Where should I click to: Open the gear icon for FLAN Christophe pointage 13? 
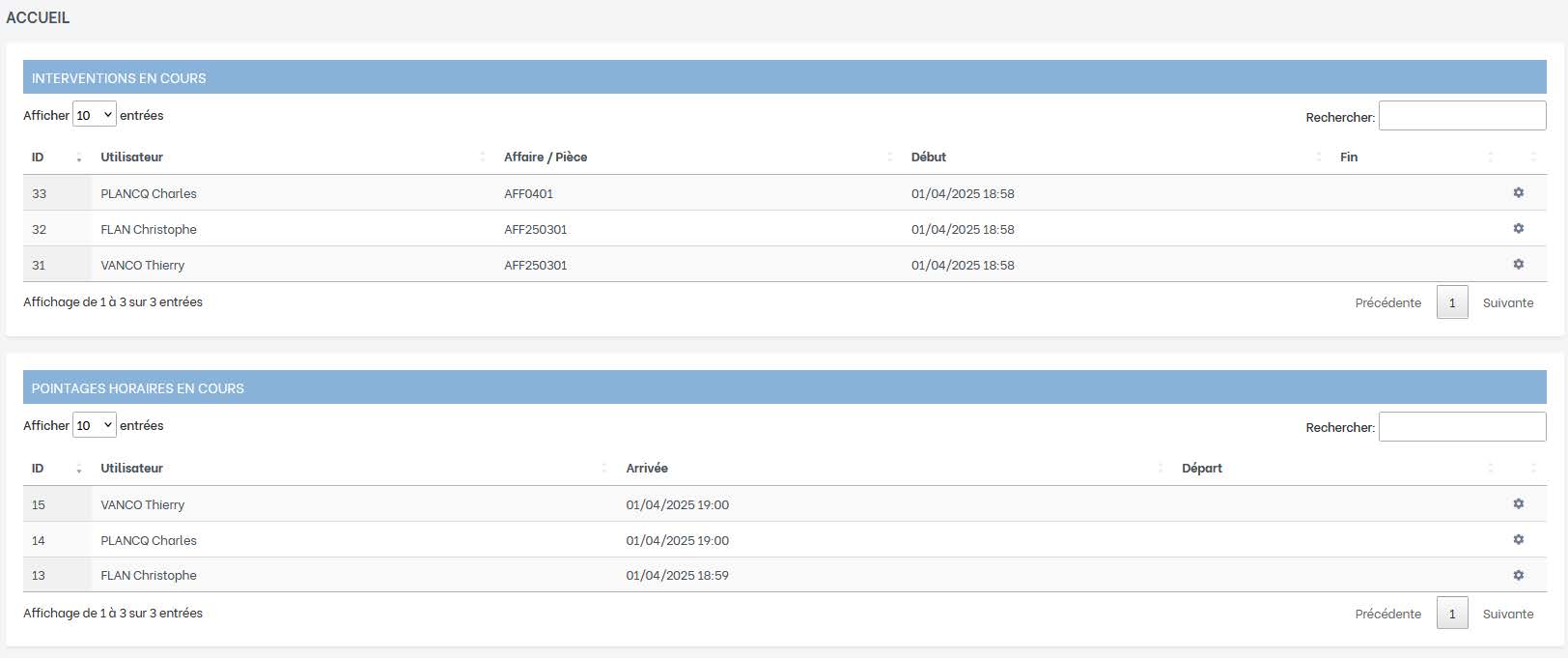1518,575
